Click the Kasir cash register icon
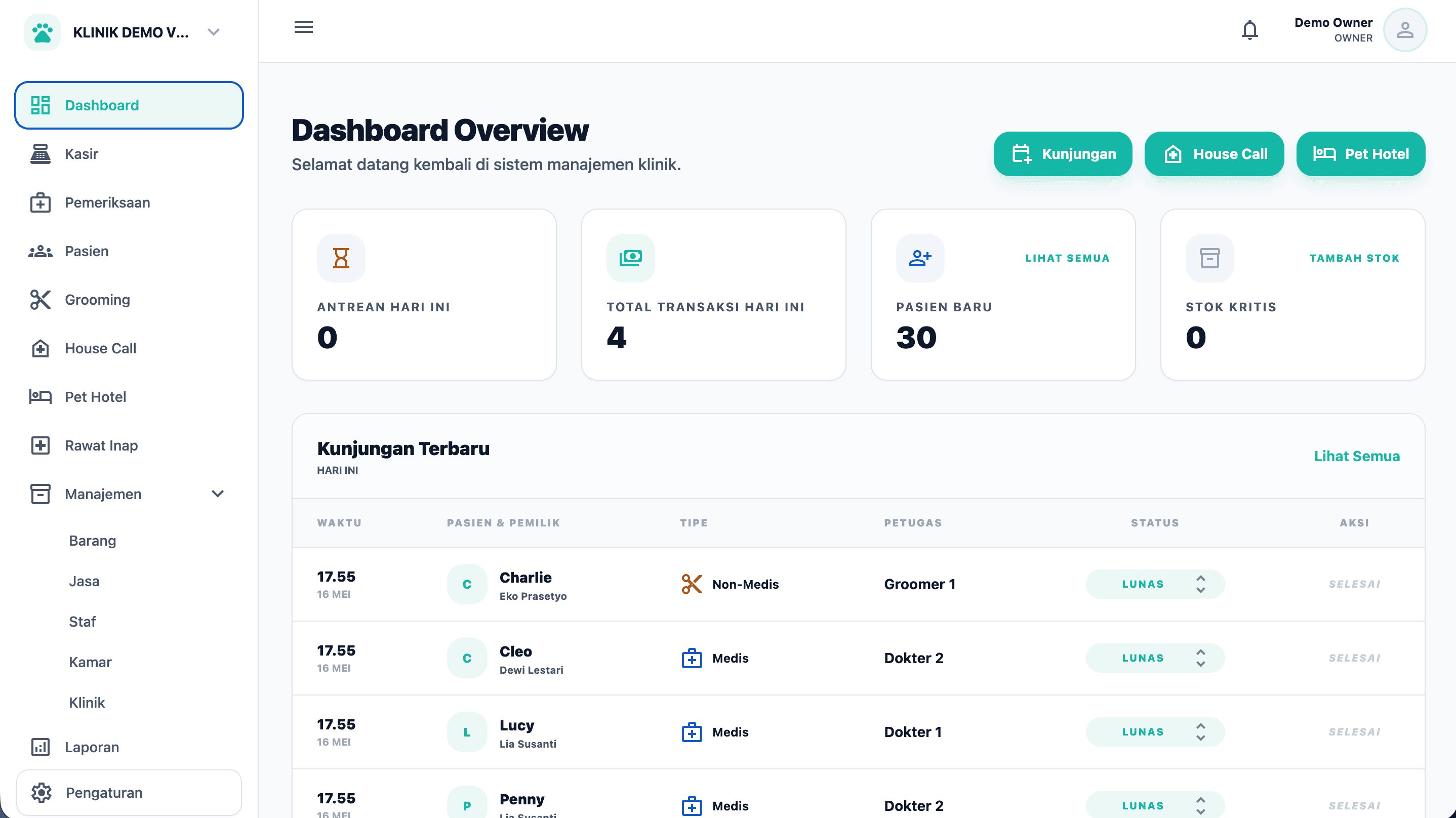 point(40,154)
